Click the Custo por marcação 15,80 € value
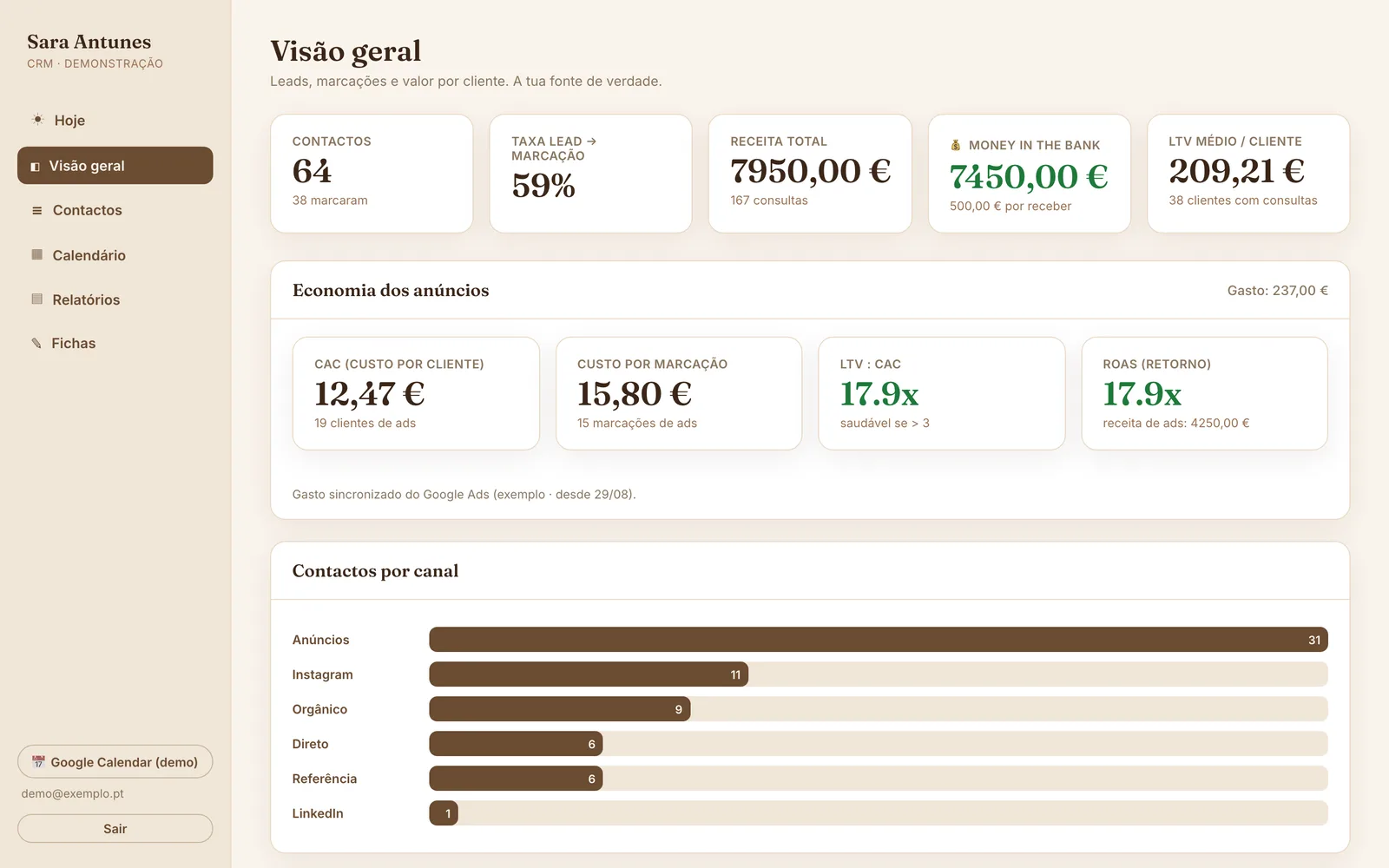1389x868 pixels. point(635,394)
